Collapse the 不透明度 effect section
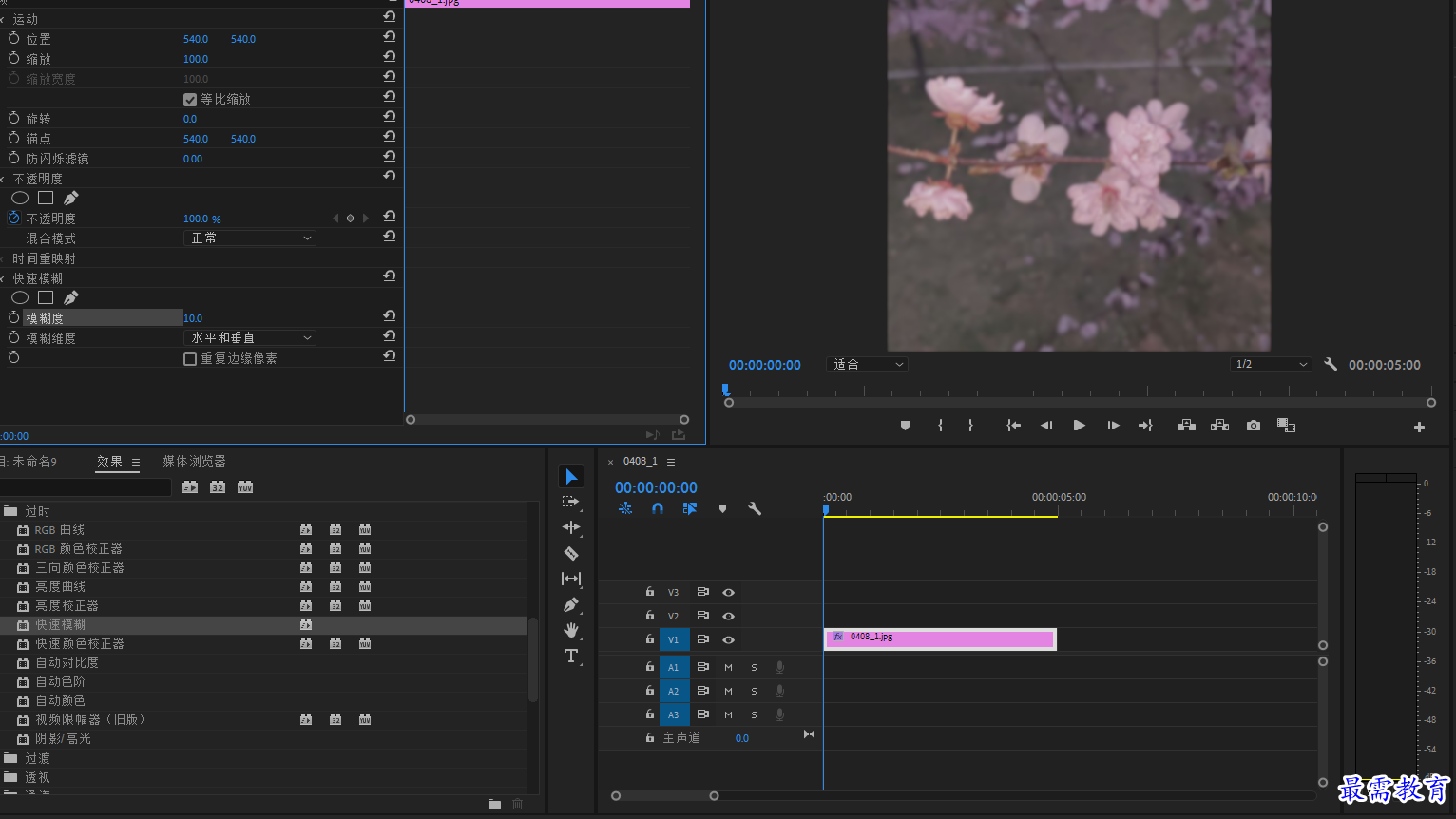 (3, 179)
